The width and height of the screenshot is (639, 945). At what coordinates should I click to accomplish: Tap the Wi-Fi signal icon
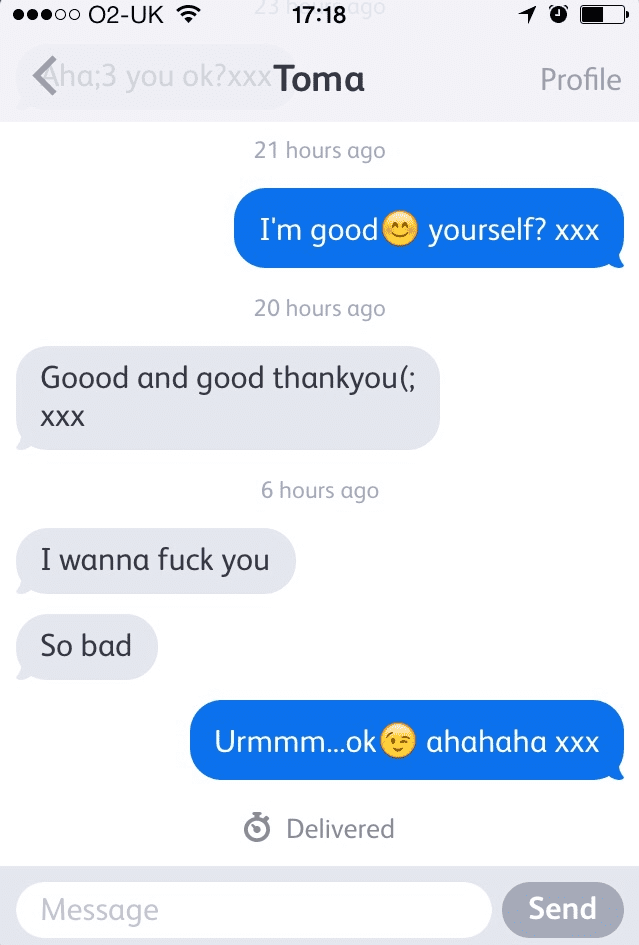tap(189, 14)
